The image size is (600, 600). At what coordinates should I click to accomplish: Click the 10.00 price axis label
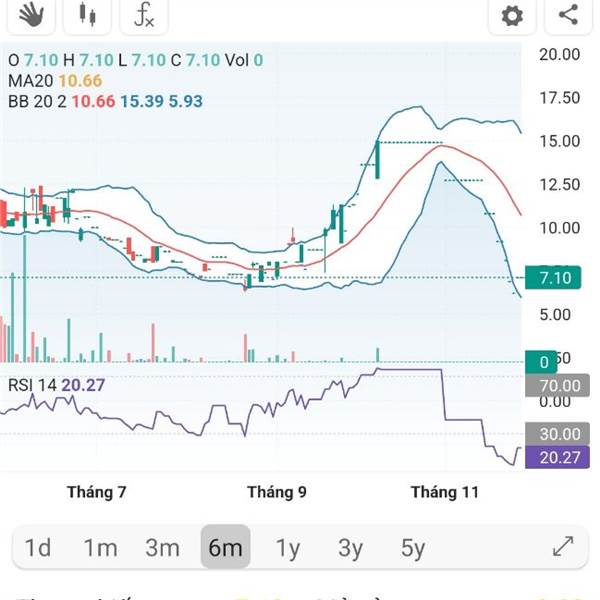[559, 228]
